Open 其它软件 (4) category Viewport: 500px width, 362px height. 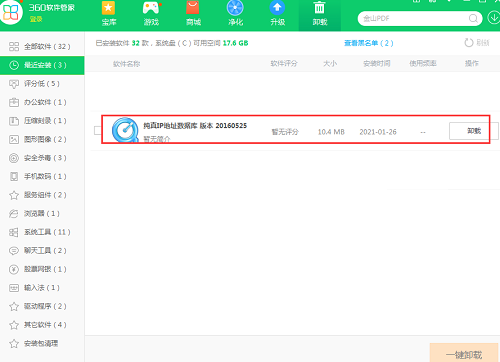click(x=42, y=325)
